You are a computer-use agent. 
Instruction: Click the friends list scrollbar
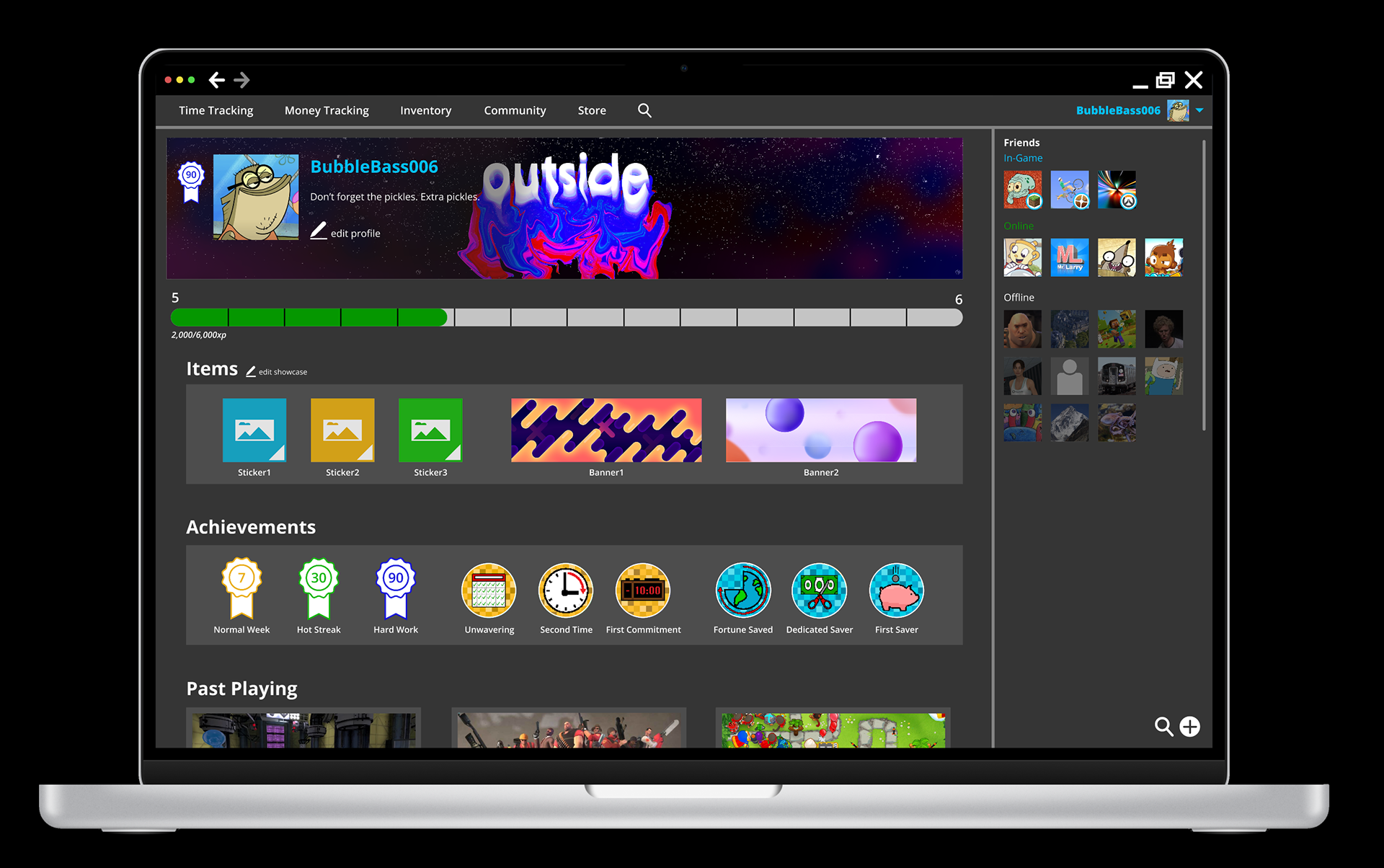click(x=1204, y=285)
